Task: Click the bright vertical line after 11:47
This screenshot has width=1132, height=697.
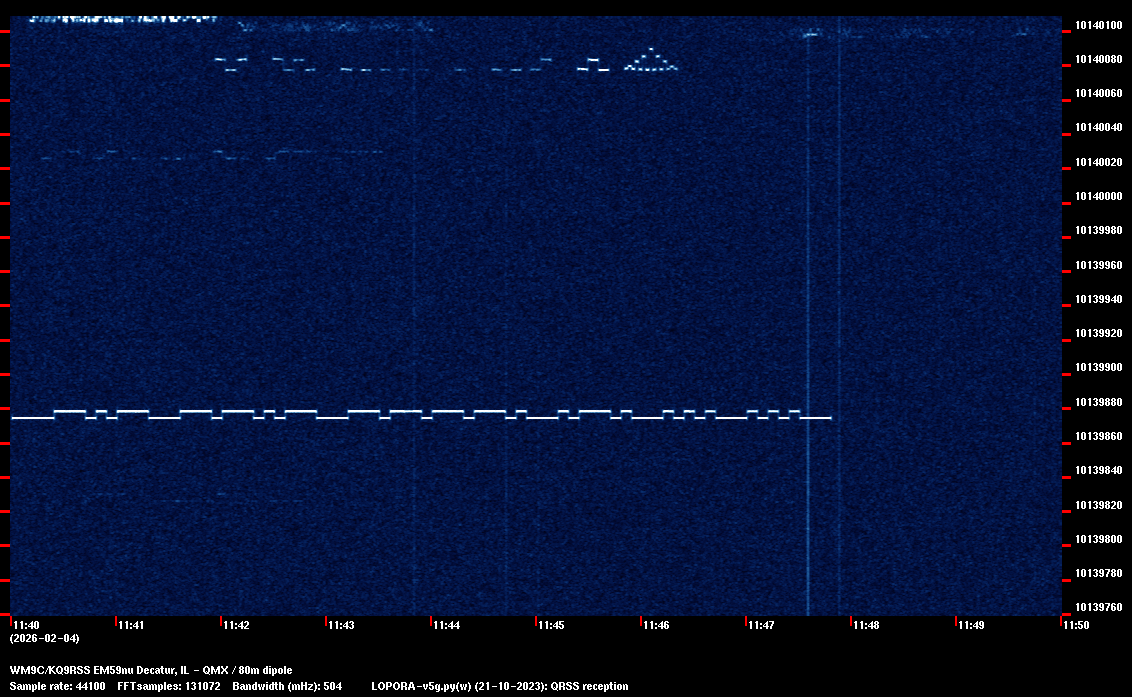Action: click(x=808, y=300)
